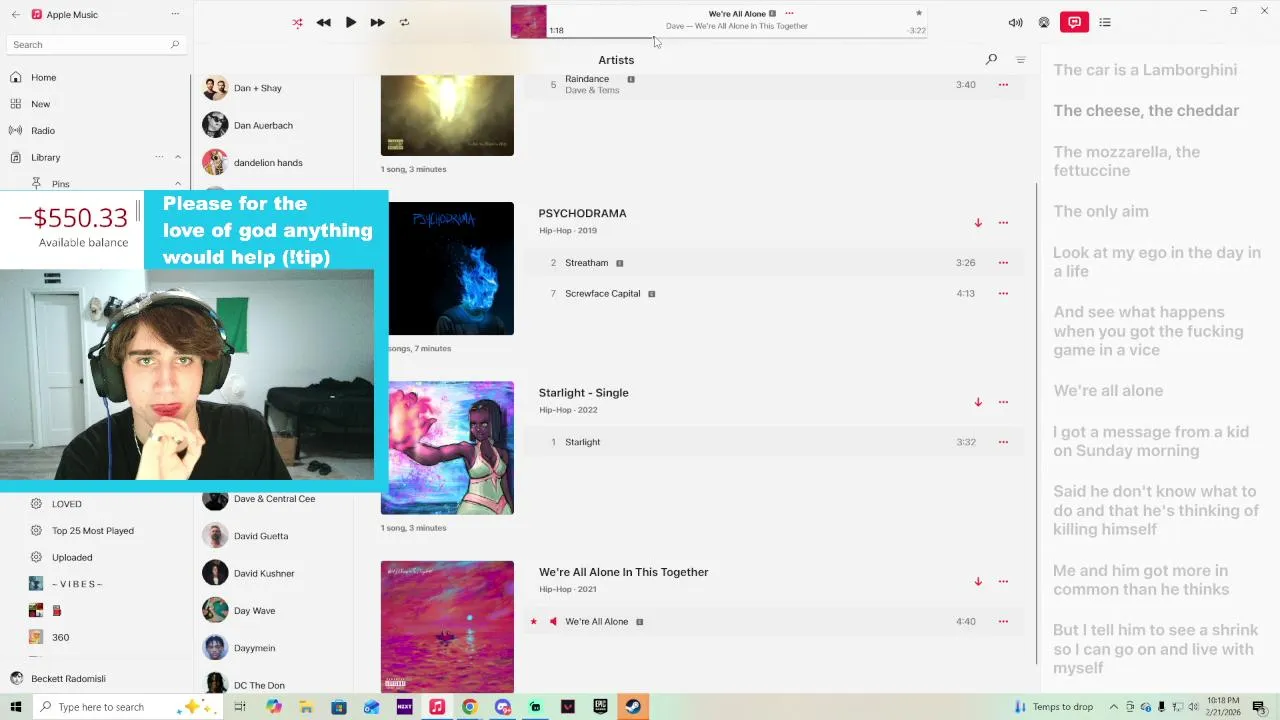Open PSYCHODRAMA album more options
The height and width of the screenshot is (720, 1280).
click(x=1003, y=223)
